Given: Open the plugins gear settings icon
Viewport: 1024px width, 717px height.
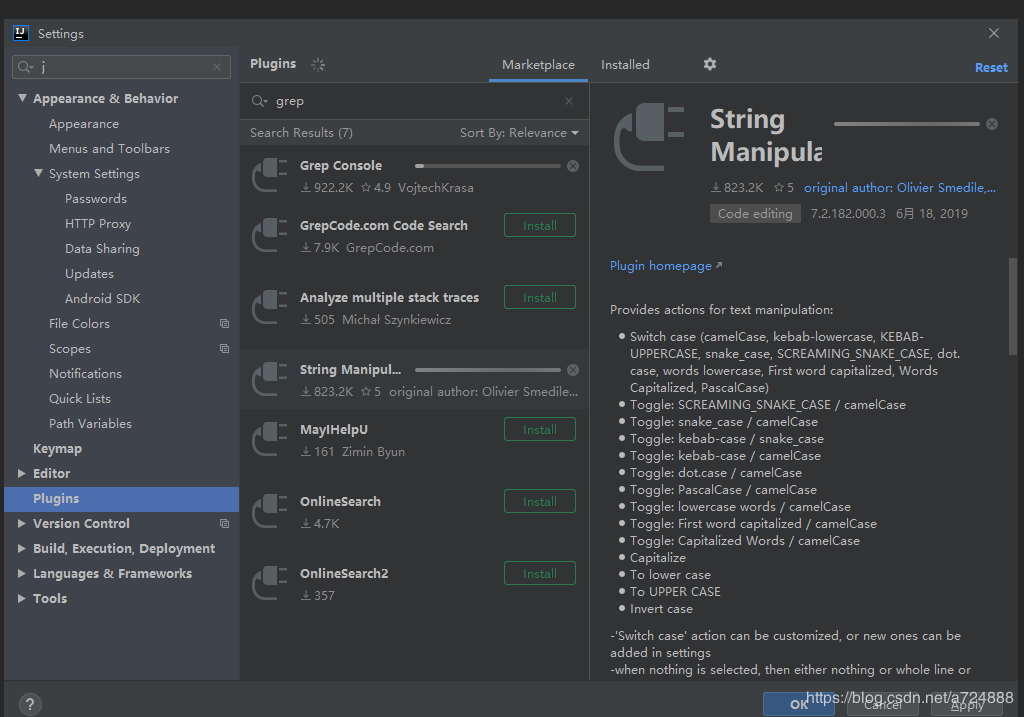Looking at the screenshot, I should coord(710,64).
